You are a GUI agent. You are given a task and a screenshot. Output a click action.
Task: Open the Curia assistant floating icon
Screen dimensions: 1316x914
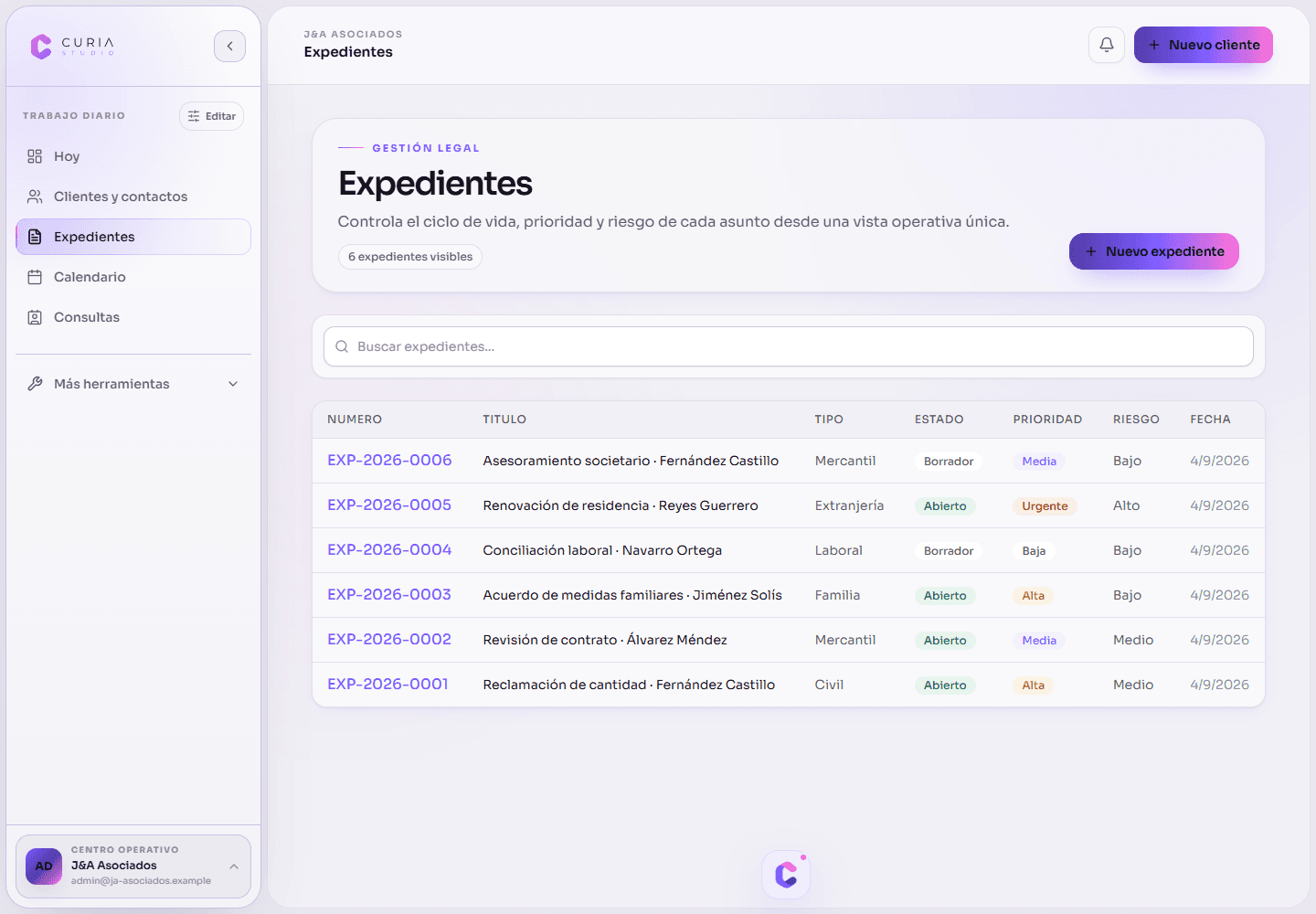[786, 875]
